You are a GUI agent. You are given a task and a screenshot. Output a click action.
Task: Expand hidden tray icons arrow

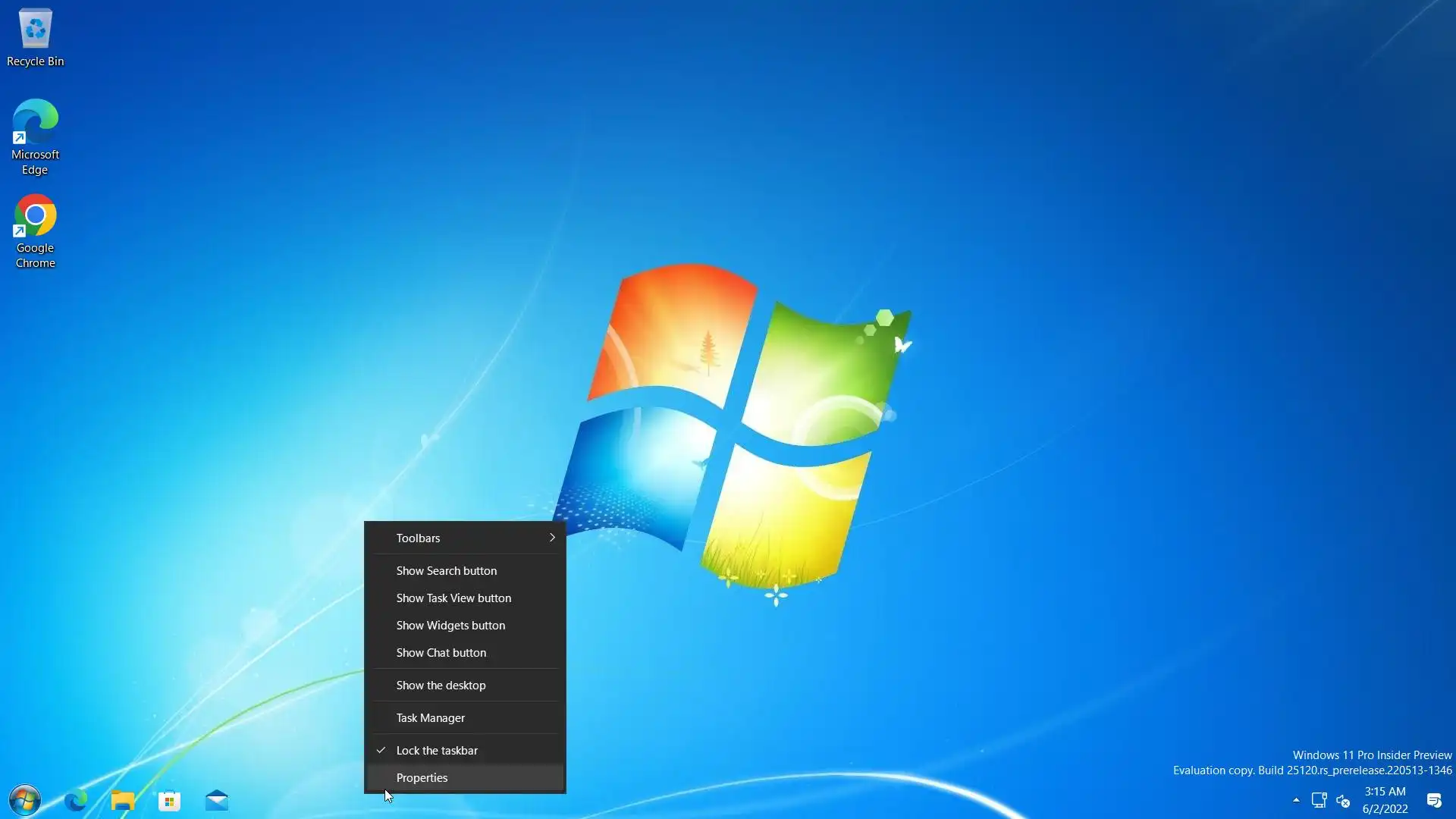pos(1296,800)
